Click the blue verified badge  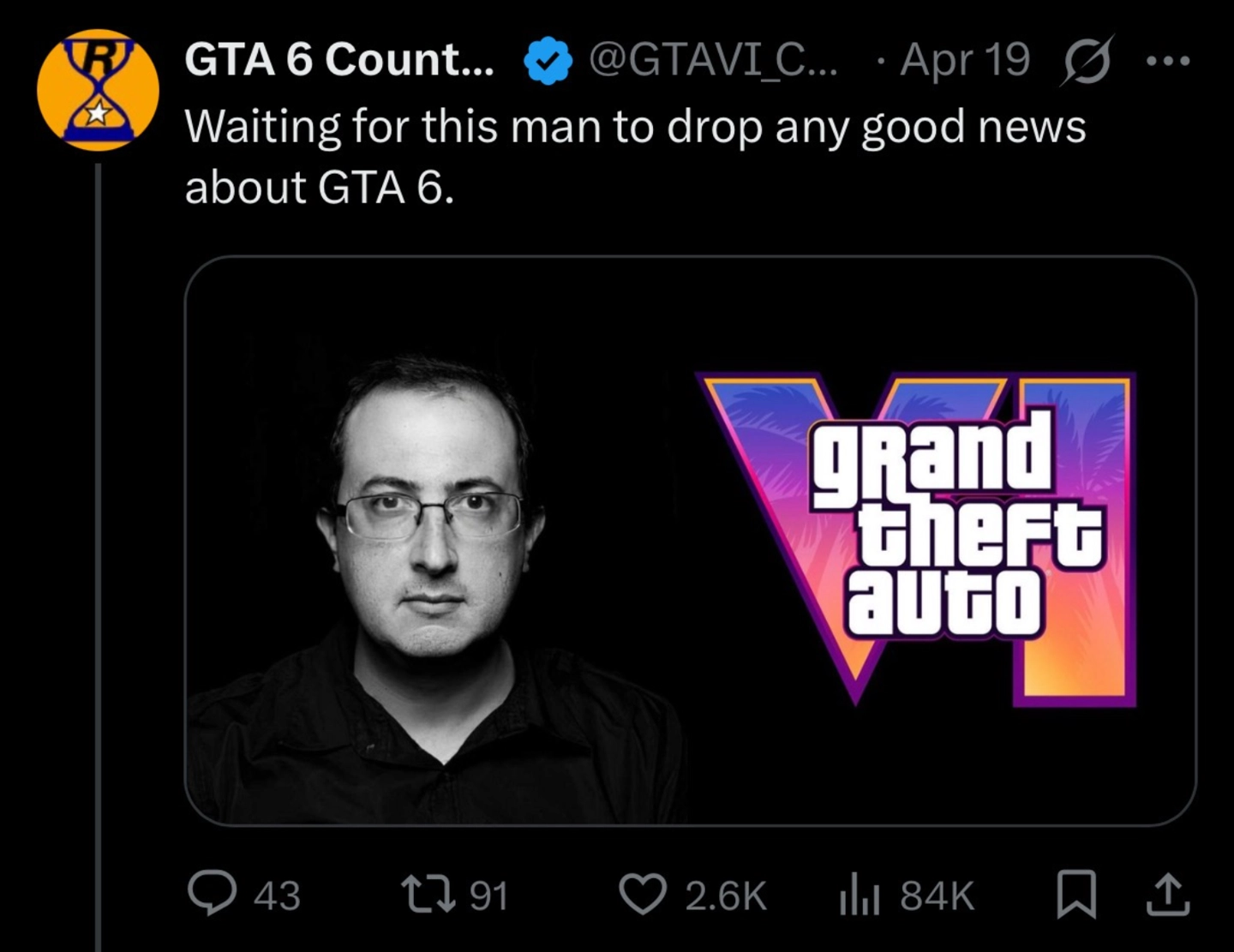click(548, 62)
